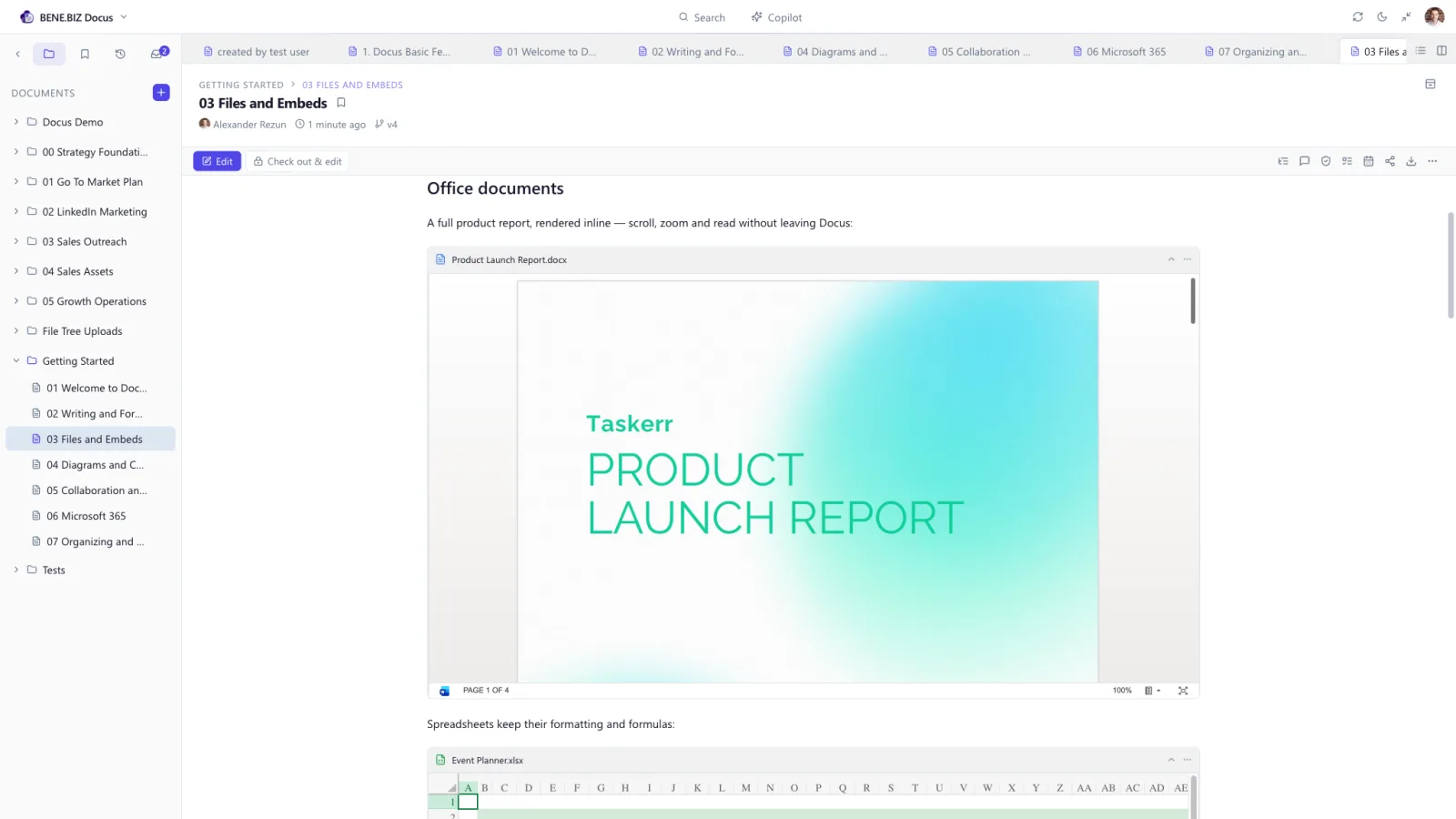Enter fullscreen in the Word viewer
Viewport: 1456px width, 819px height.
pyautogui.click(x=1183, y=691)
